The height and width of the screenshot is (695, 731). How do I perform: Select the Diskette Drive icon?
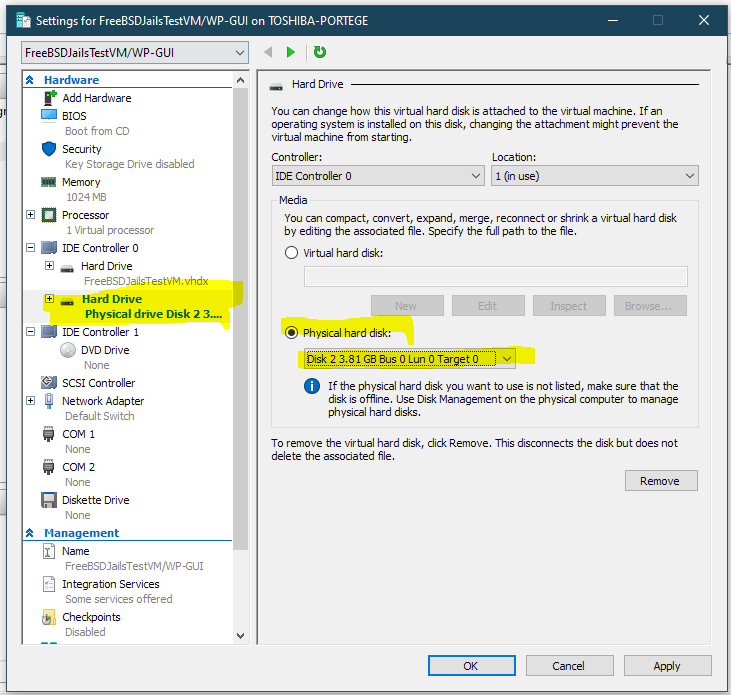click(49, 500)
